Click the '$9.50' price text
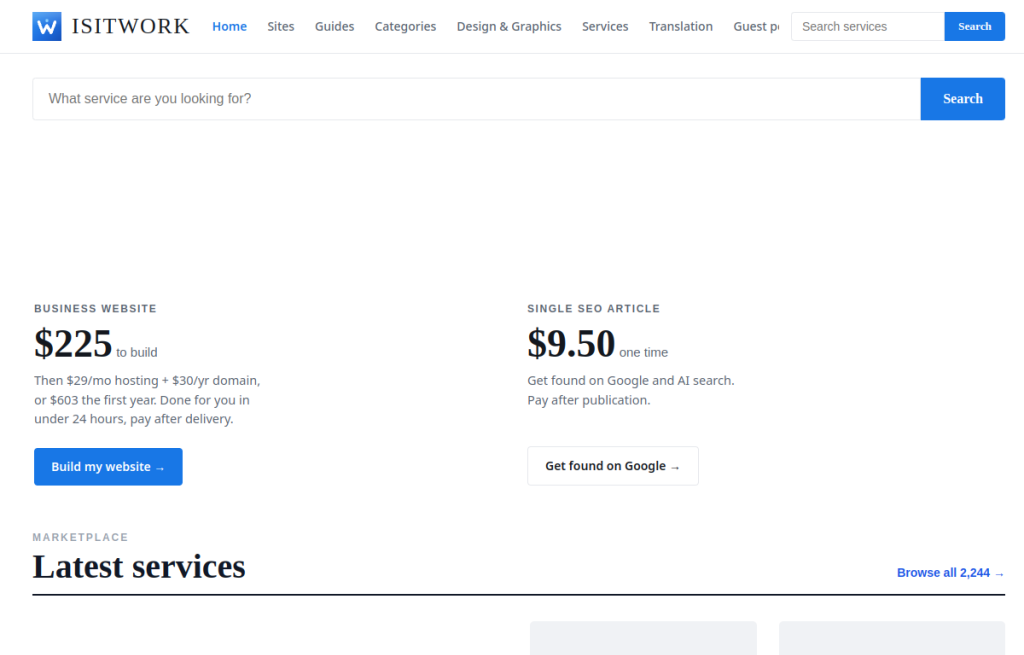Screen dimensions: 1024x655 (571, 343)
